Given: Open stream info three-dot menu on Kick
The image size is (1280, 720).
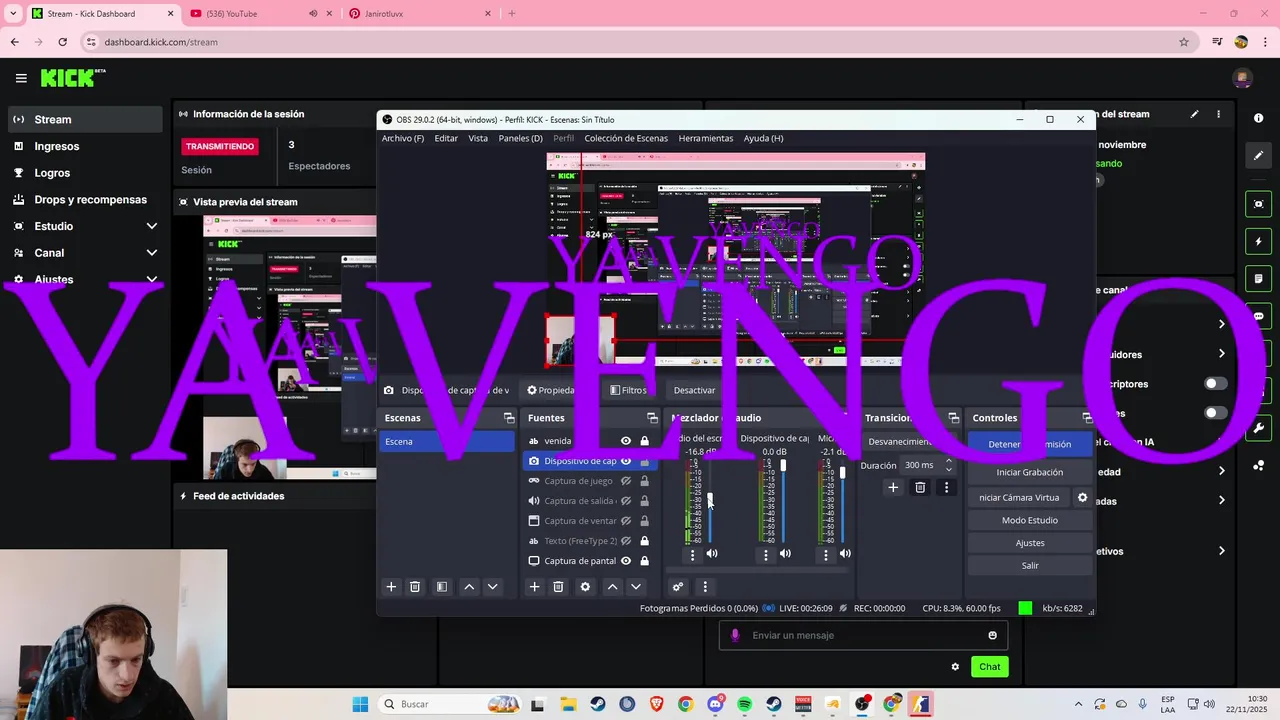Looking at the screenshot, I should (1218, 114).
